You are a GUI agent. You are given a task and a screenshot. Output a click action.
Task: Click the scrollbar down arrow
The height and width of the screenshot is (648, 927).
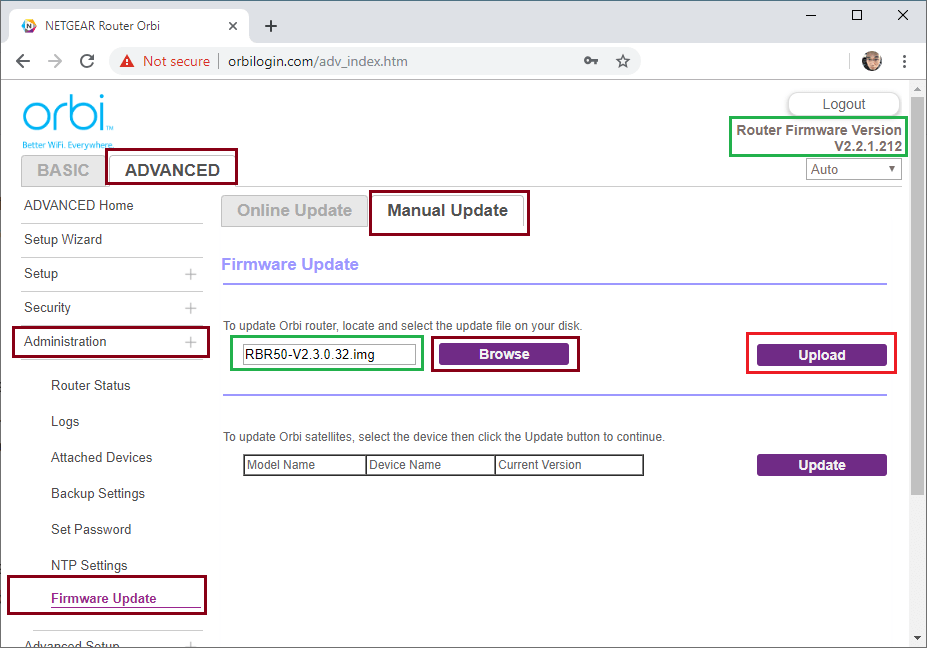[x=917, y=638]
